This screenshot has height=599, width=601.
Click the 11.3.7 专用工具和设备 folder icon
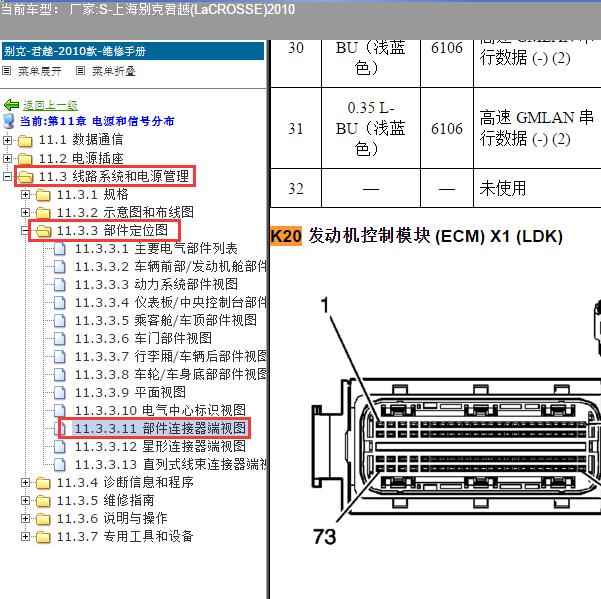tap(43, 537)
